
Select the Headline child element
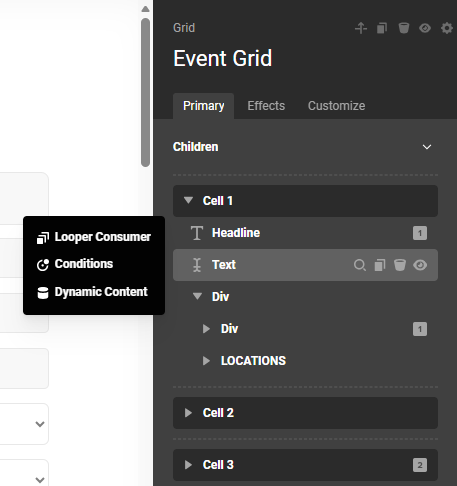tap(305, 233)
